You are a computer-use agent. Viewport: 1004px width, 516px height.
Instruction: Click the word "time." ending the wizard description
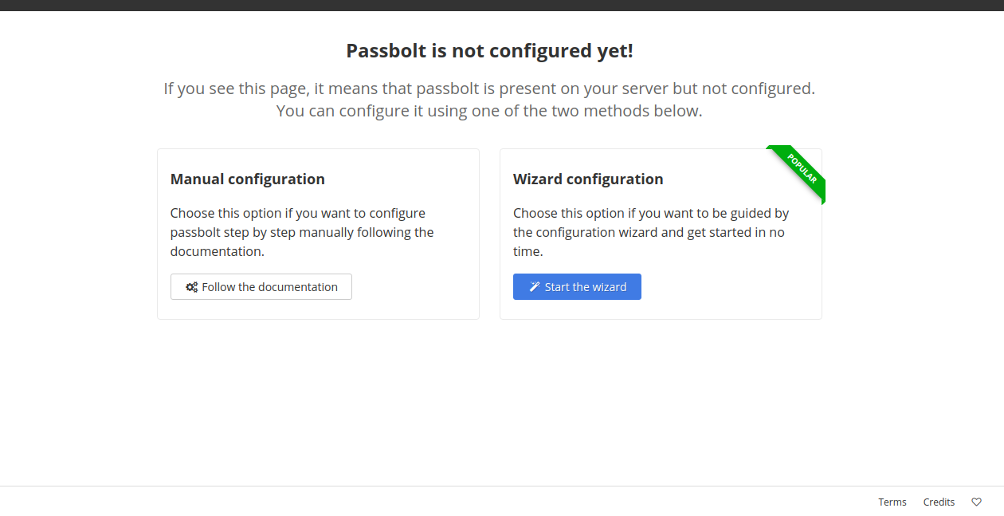[528, 252]
